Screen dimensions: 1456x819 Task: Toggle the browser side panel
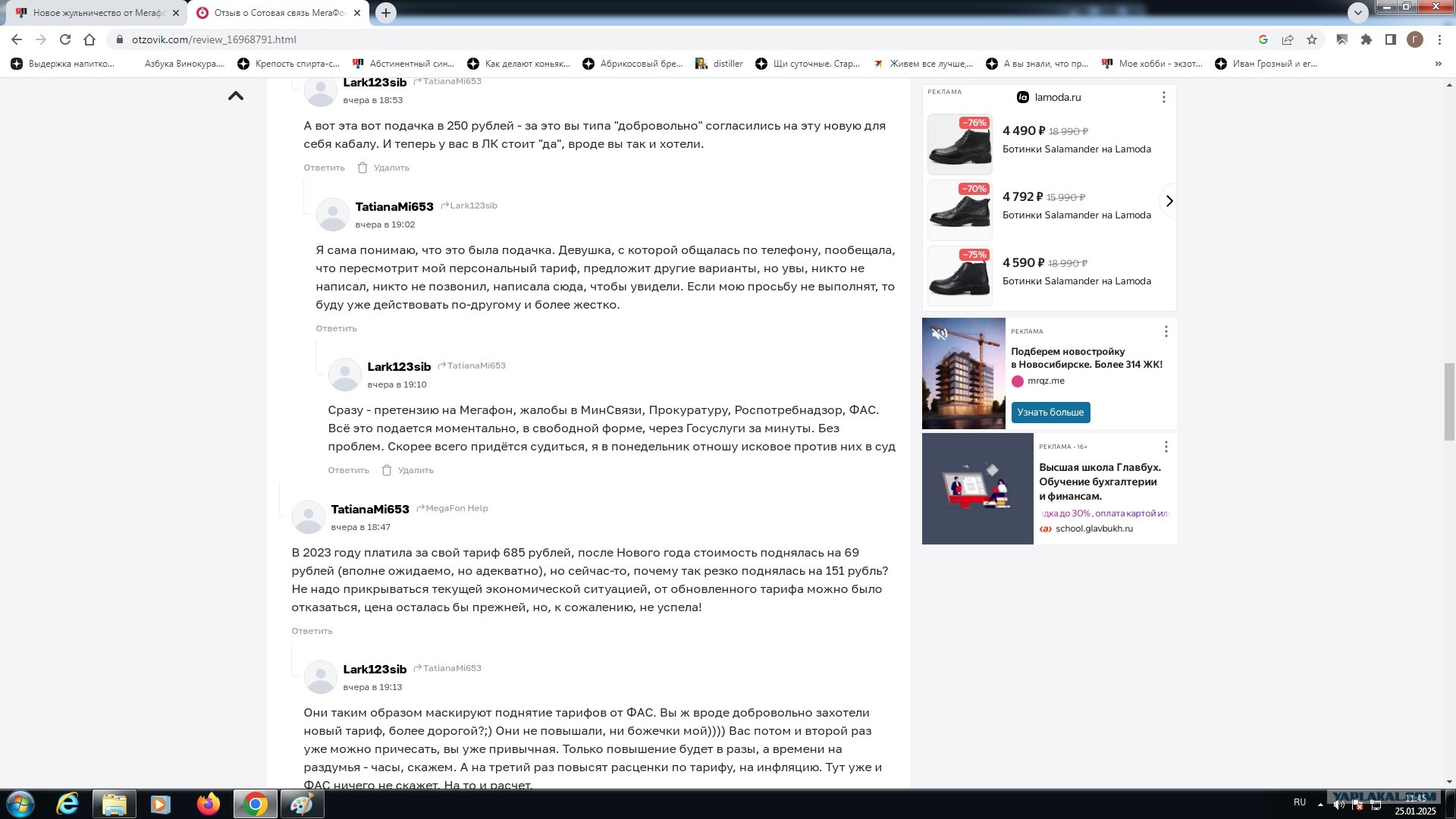pos(1391,39)
